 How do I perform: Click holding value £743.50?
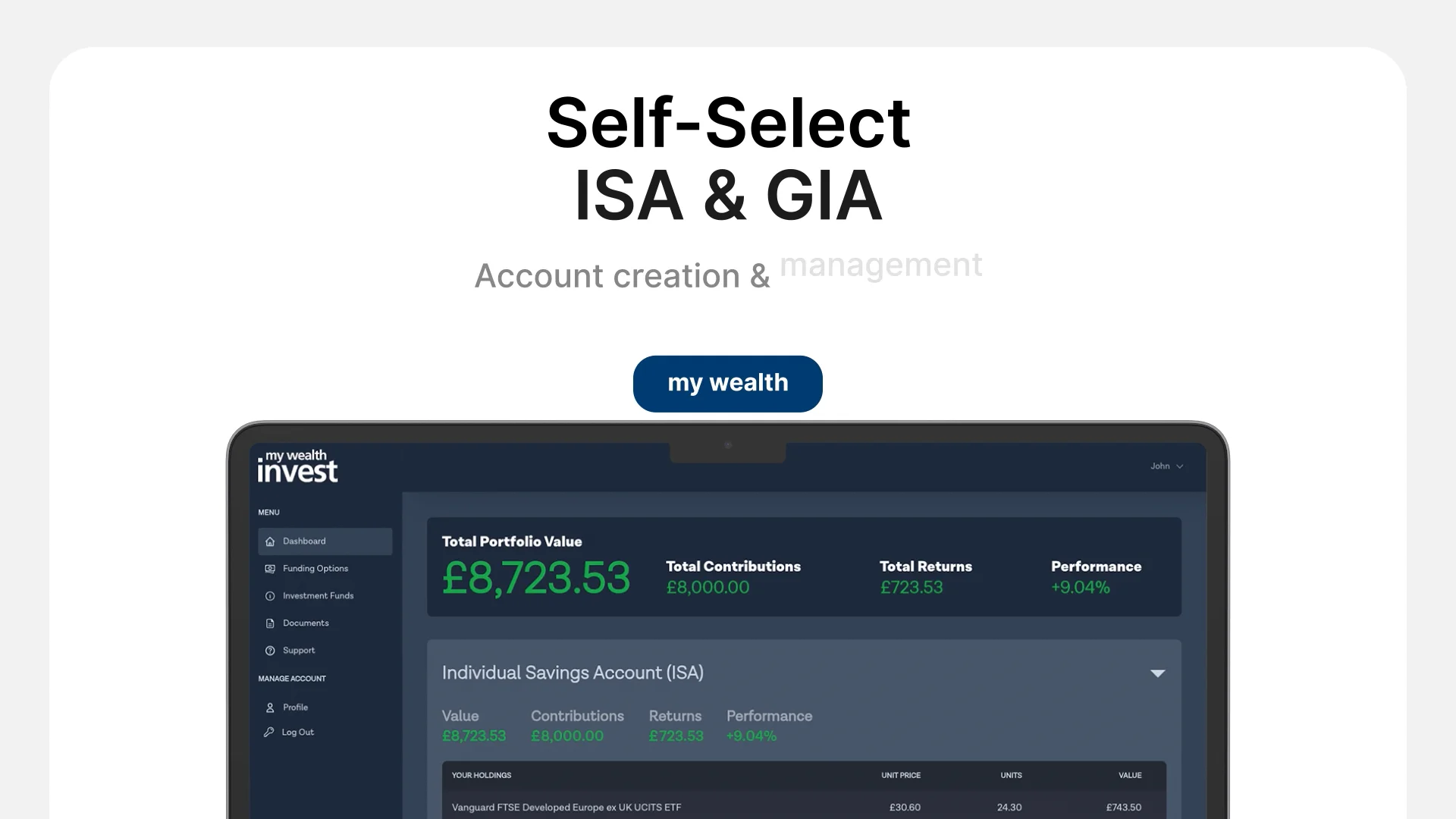[1124, 808]
